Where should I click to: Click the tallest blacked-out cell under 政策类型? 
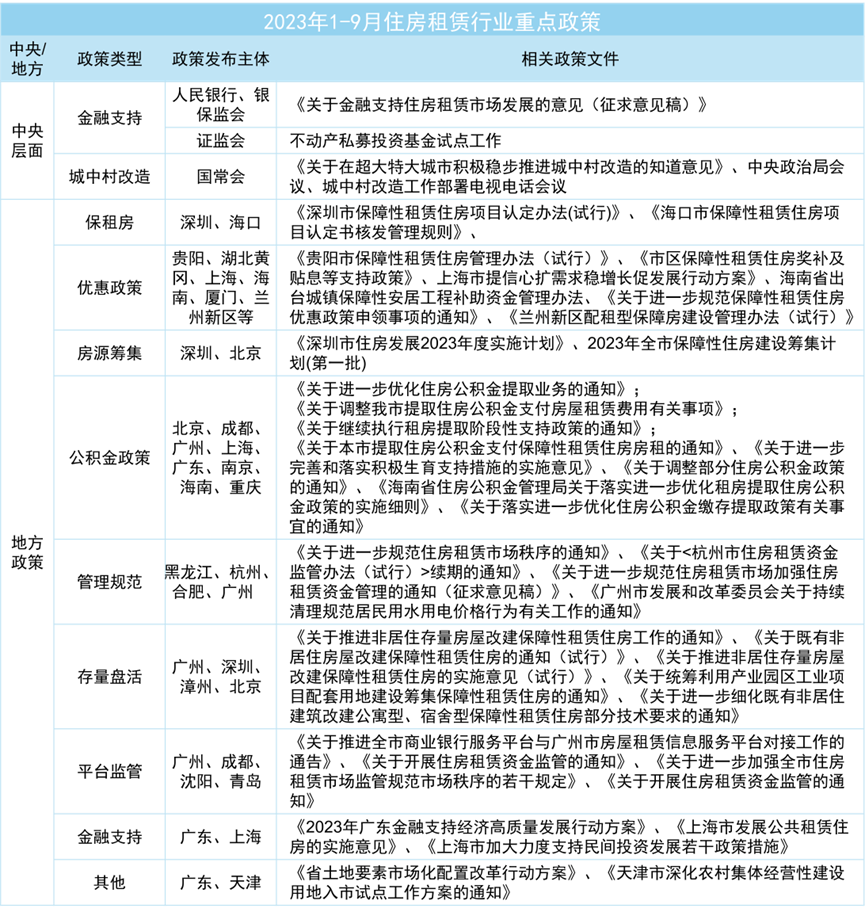pyautogui.click(x=109, y=457)
